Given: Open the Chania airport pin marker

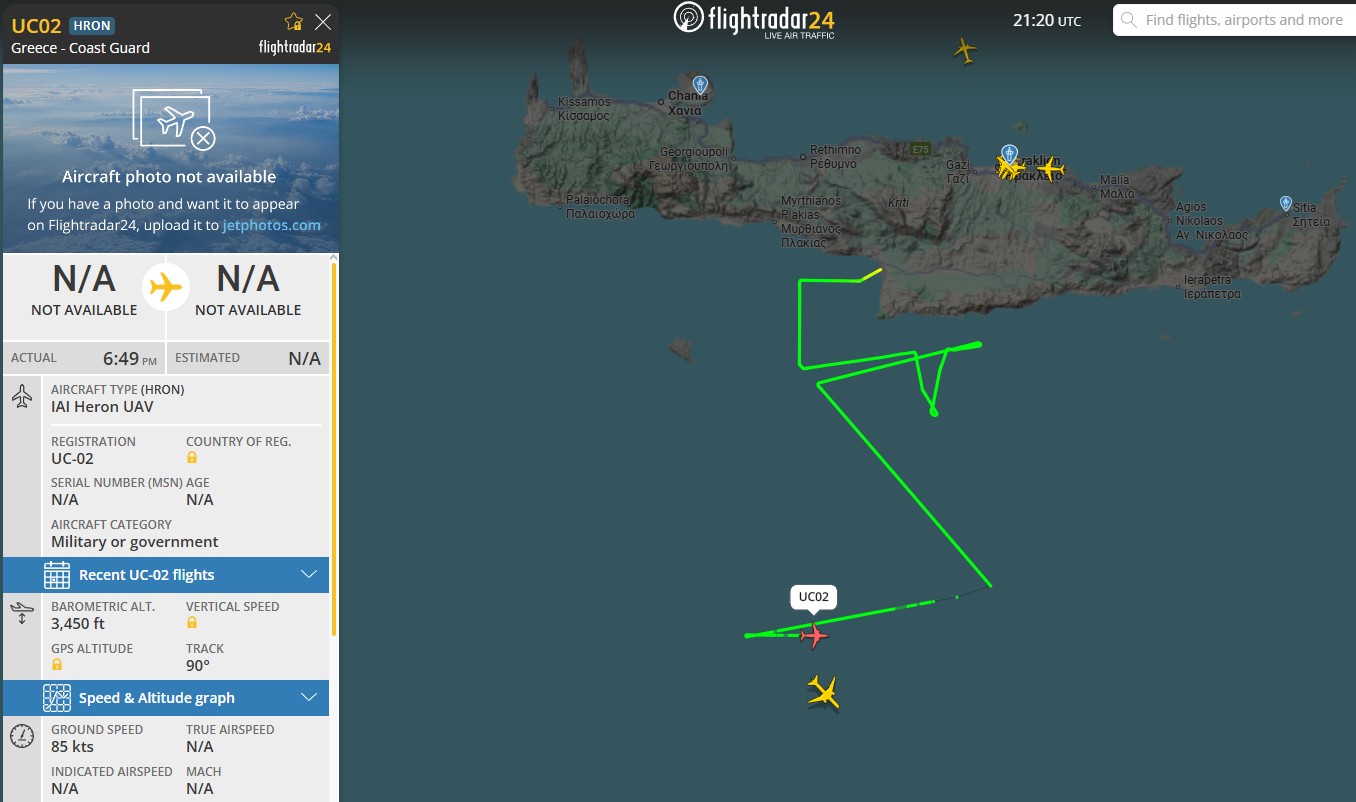Looking at the screenshot, I should tap(700, 85).
